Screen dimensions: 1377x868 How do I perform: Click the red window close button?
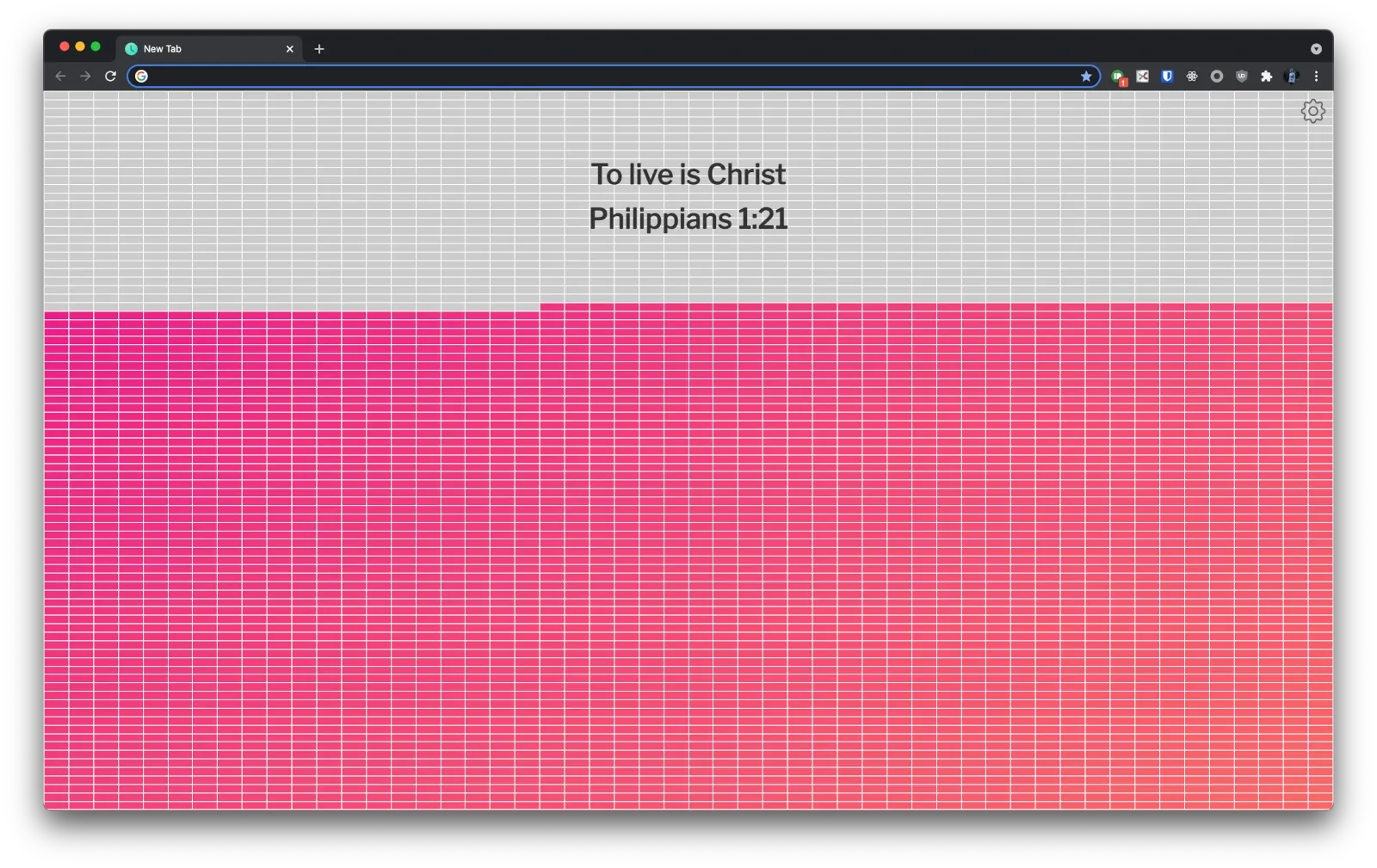point(65,46)
